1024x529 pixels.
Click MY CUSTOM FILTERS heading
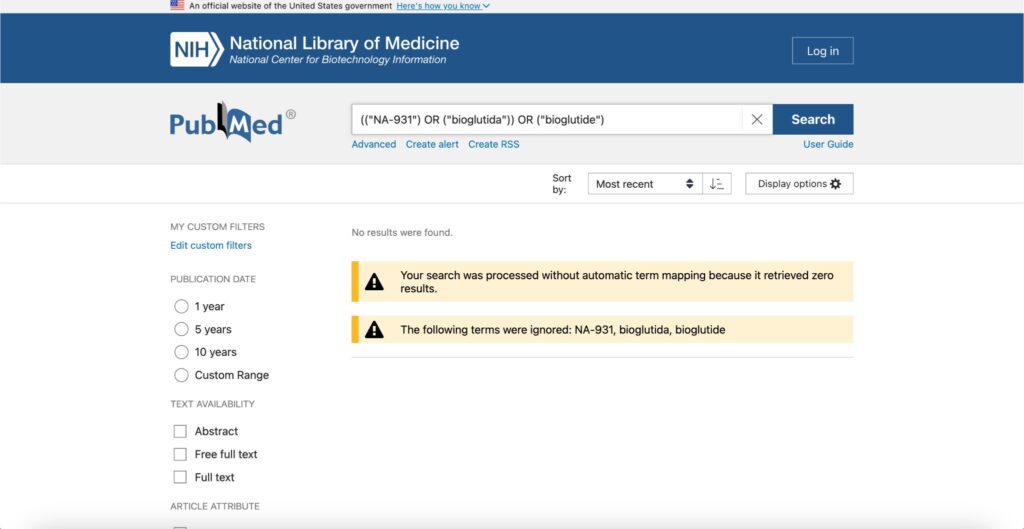[217, 227]
